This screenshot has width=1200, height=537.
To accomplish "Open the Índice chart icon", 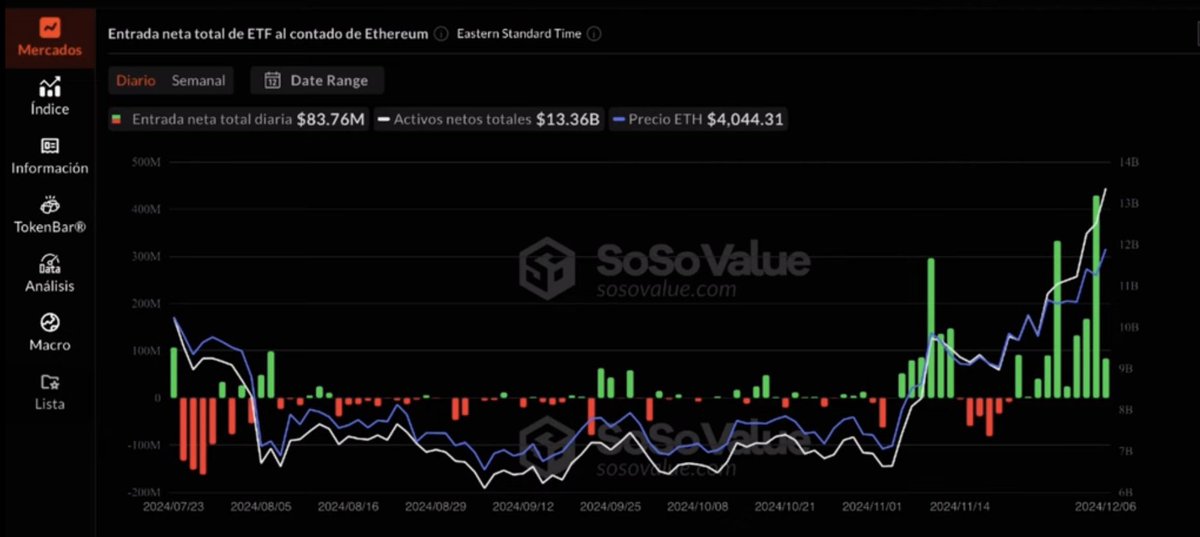I will [x=50, y=87].
